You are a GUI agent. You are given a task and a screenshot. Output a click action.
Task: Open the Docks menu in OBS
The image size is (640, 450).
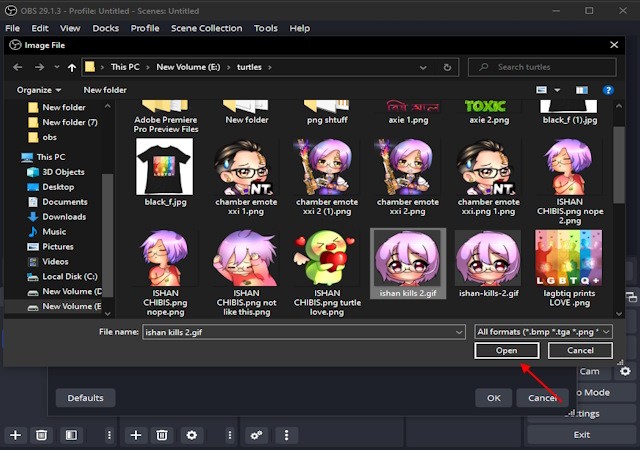106,28
